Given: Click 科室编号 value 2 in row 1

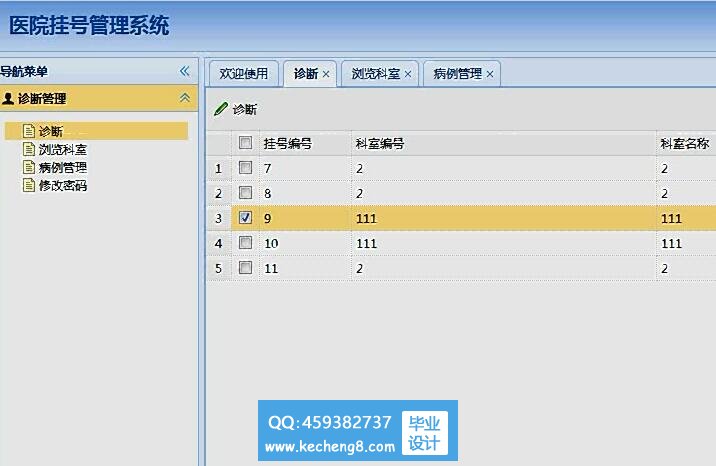Looking at the screenshot, I should tap(359, 169).
